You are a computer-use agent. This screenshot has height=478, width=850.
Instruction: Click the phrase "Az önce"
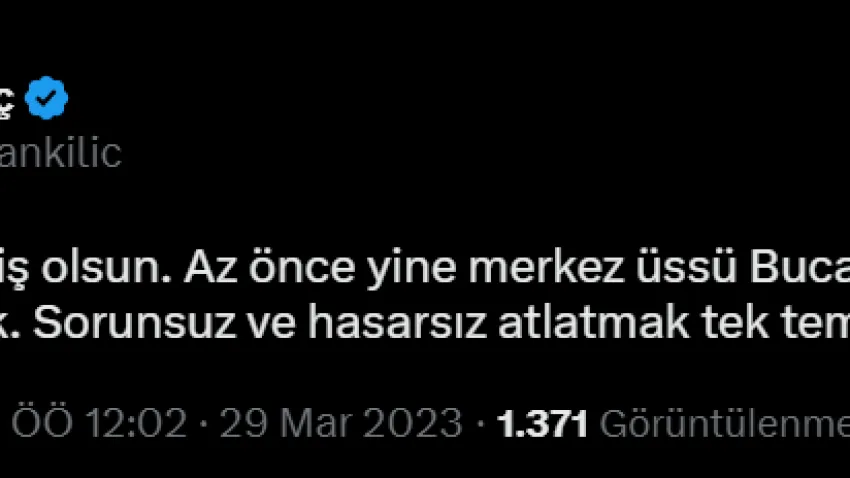pyautogui.click(x=269, y=268)
